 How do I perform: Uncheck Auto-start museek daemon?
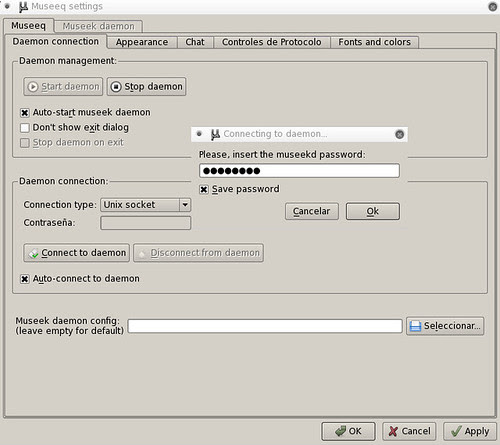tap(25, 113)
